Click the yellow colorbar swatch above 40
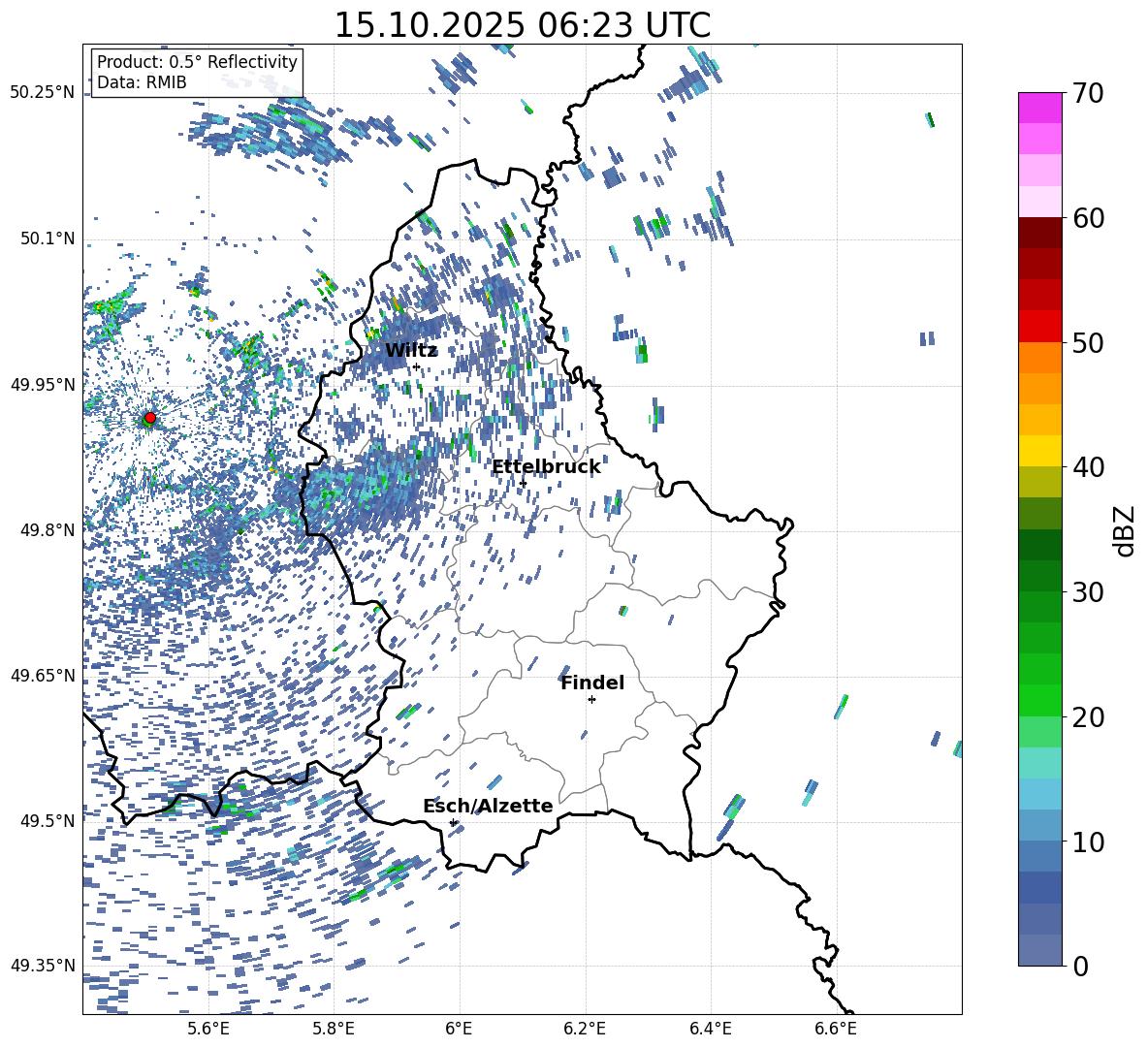Image resolution: width=1148 pixels, height=1048 pixels. point(1039,451)
